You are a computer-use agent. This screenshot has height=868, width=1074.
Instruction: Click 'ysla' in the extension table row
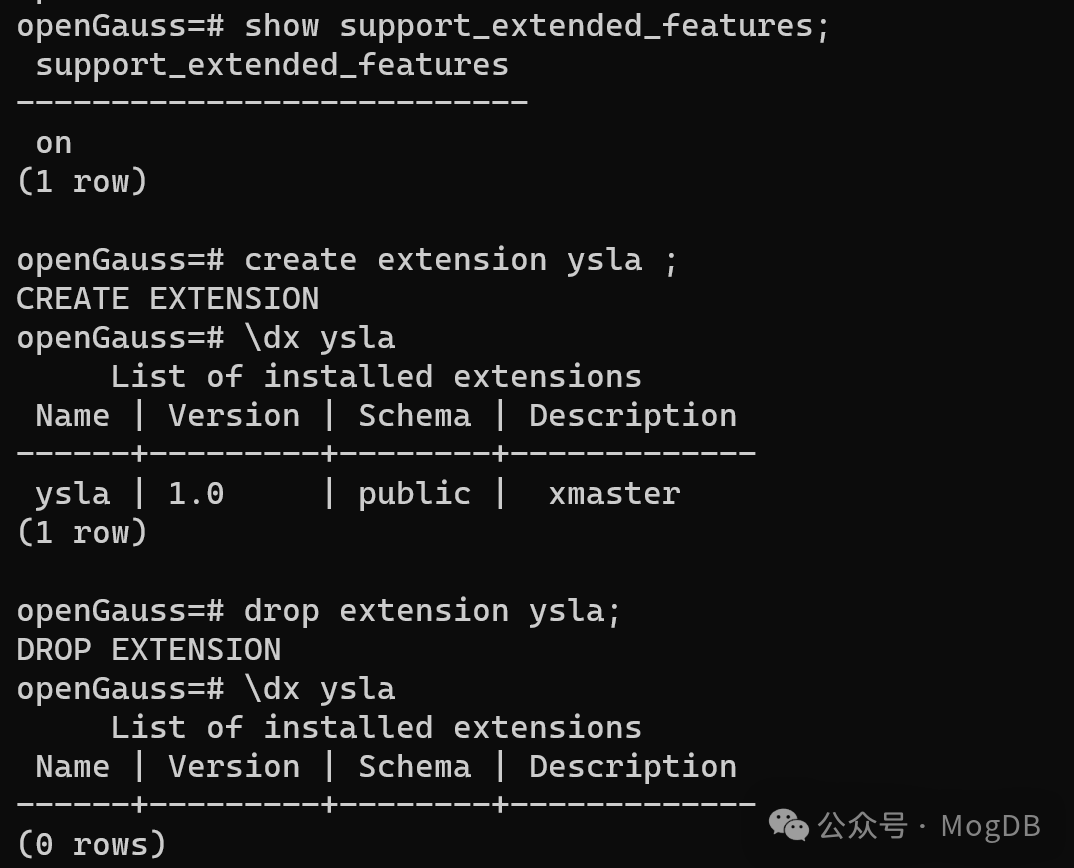(x=73, y=494)
